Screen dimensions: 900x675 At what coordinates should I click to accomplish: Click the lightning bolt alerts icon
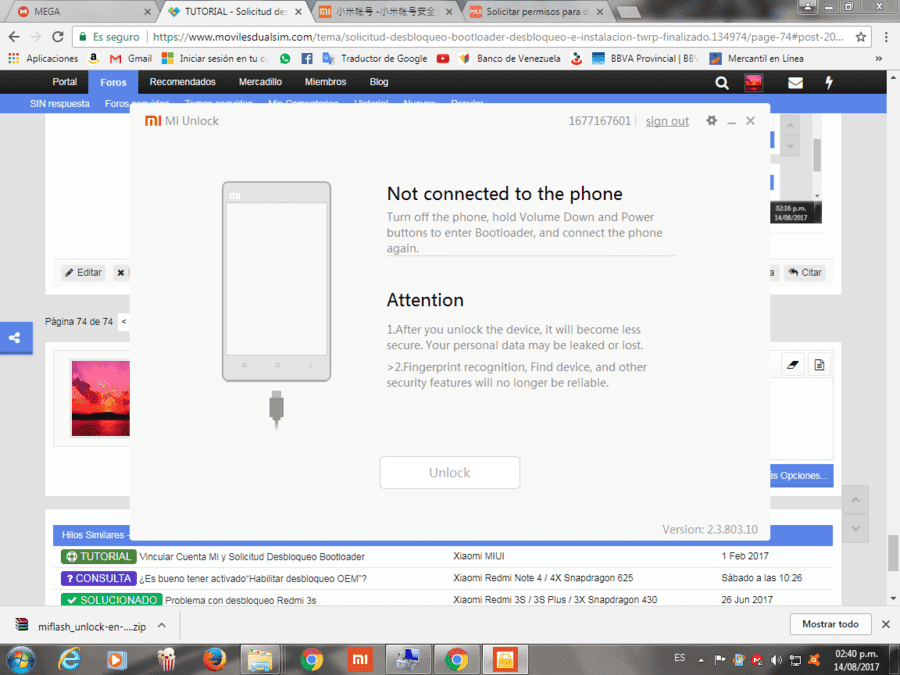click(829, 83)
